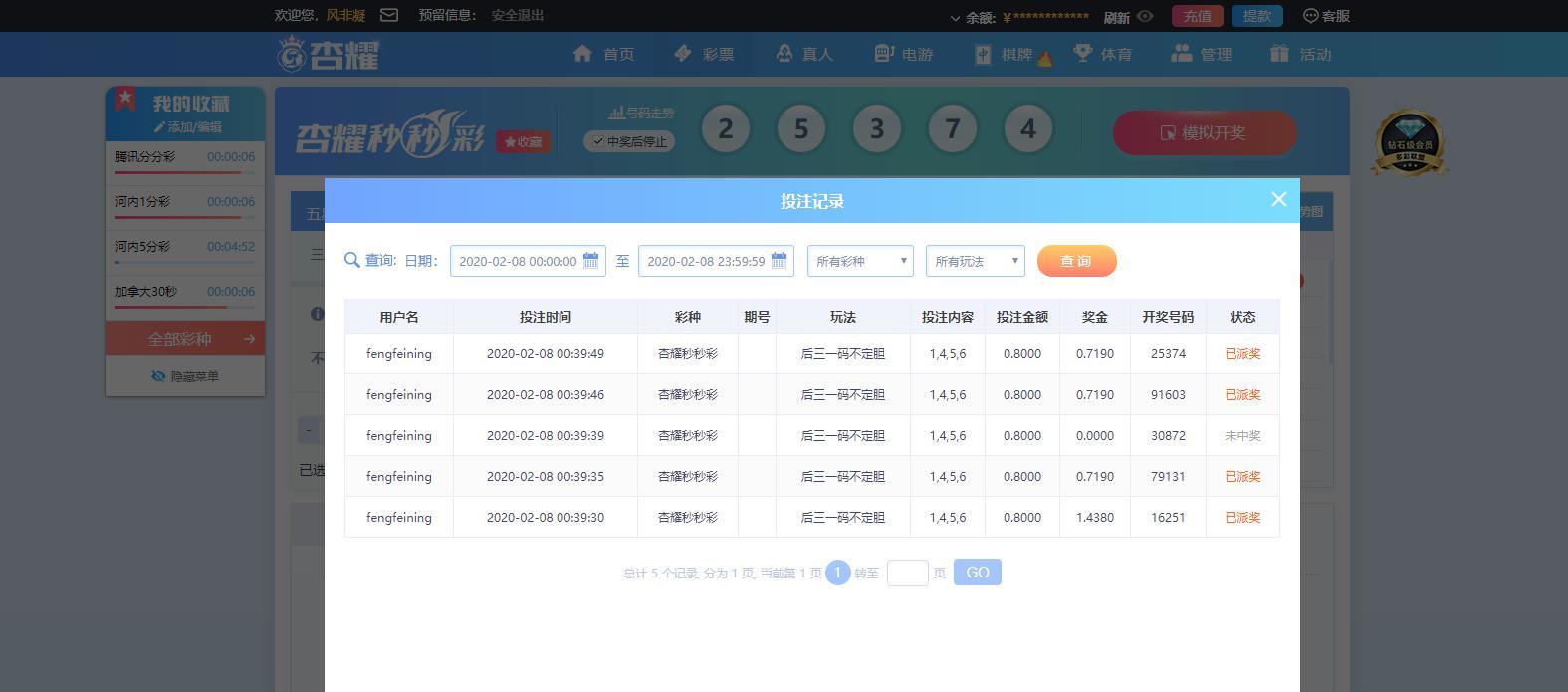Open the 体育 sports menu
The image size is (1568, 692).
pyautogui.click(x=1102, y=54)
